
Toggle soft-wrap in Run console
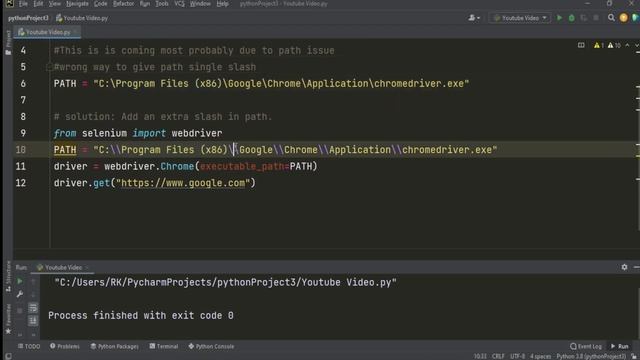33,308
